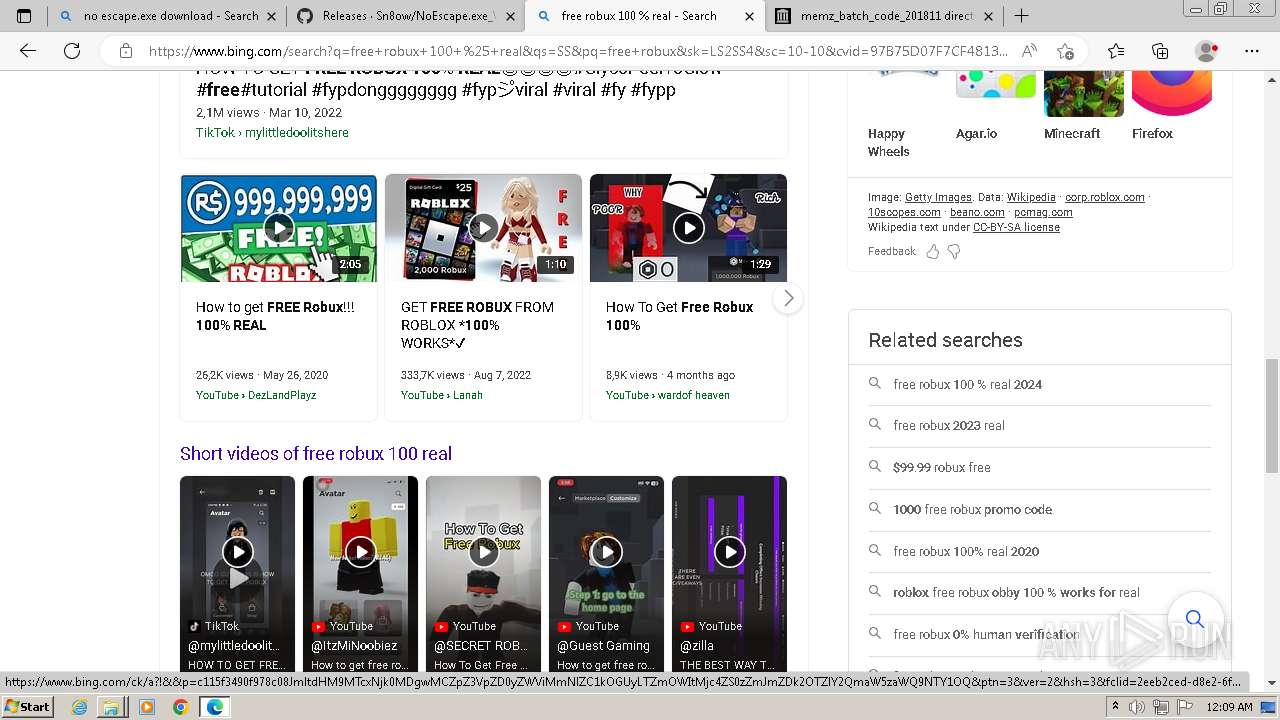Viewport: 1280px width, 720px height.
Task: Search $99.99 robux free
Action: point(942,467)
